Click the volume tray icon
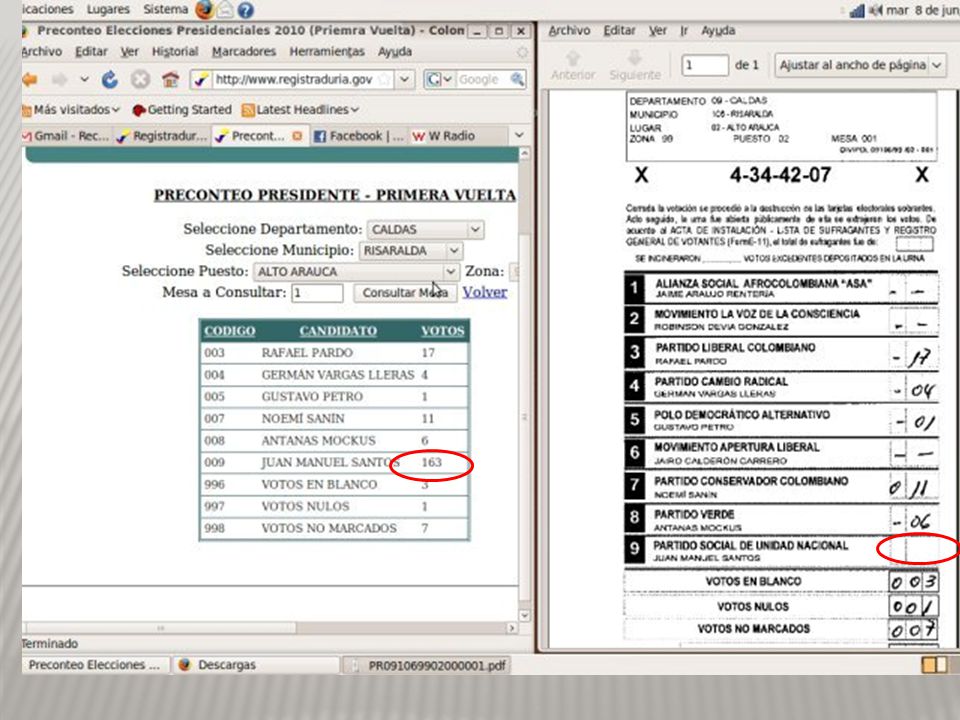 (876, 10)
